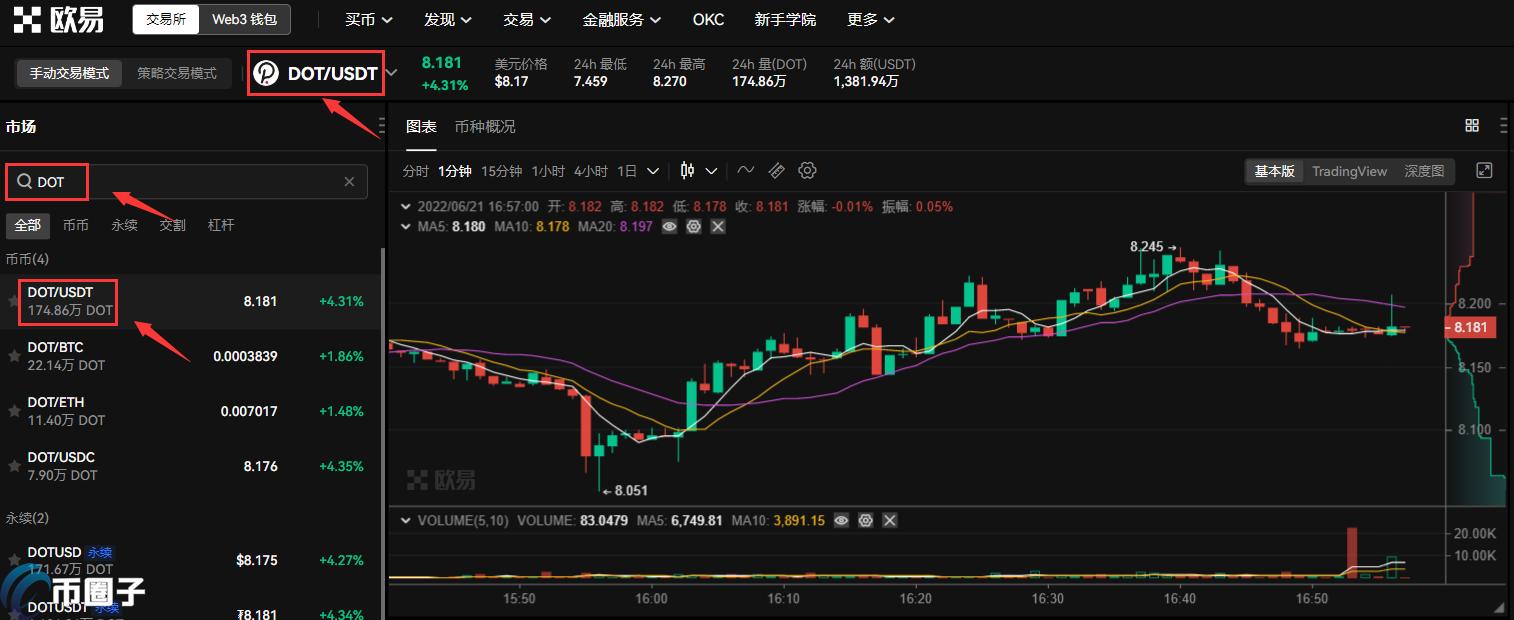The width and height of the screenshot is (1514, 620).
Task: Favorite DOT/BTC by clicking its star
Action: pos(13,355)
